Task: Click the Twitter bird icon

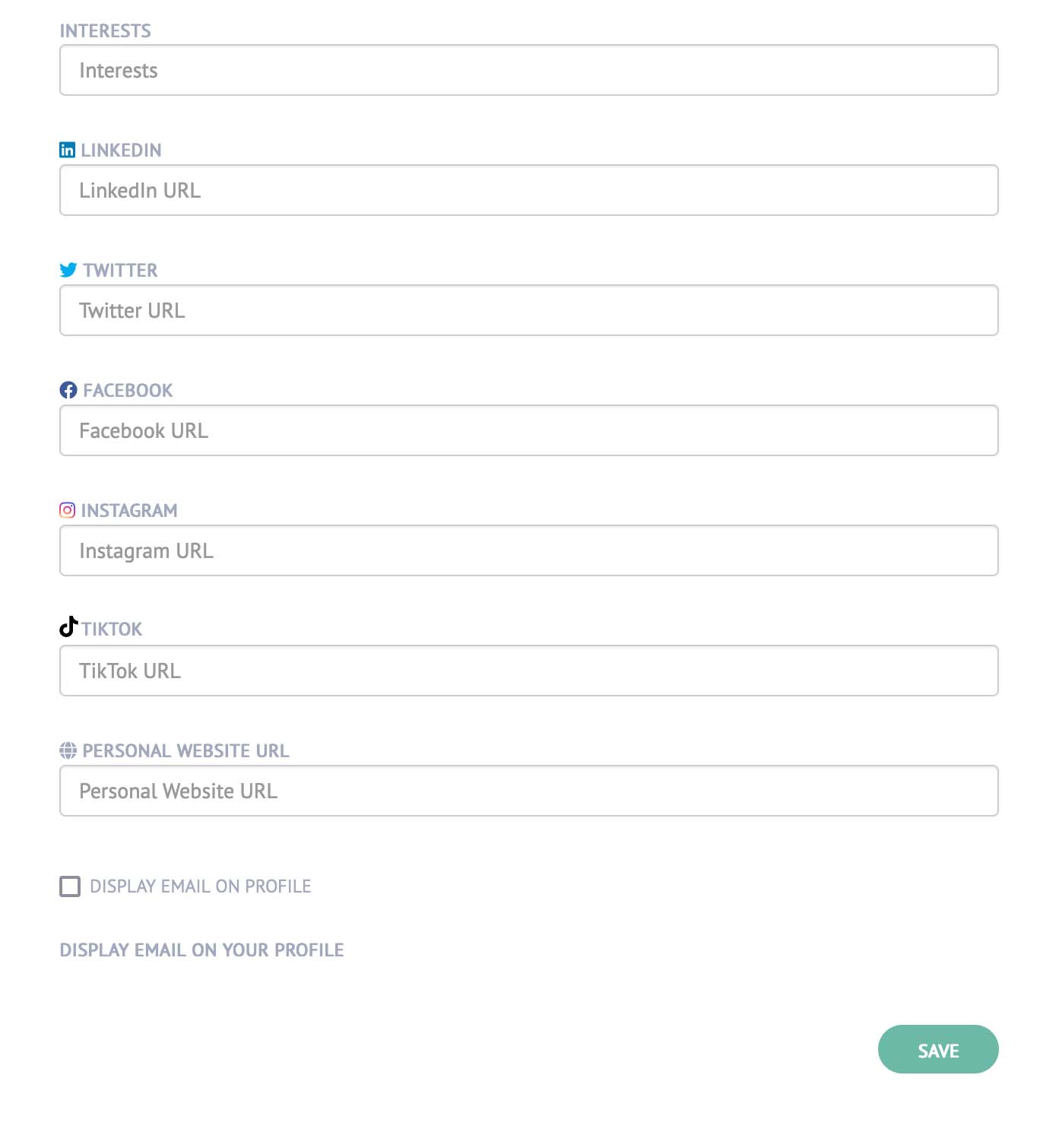Action: 68,270
